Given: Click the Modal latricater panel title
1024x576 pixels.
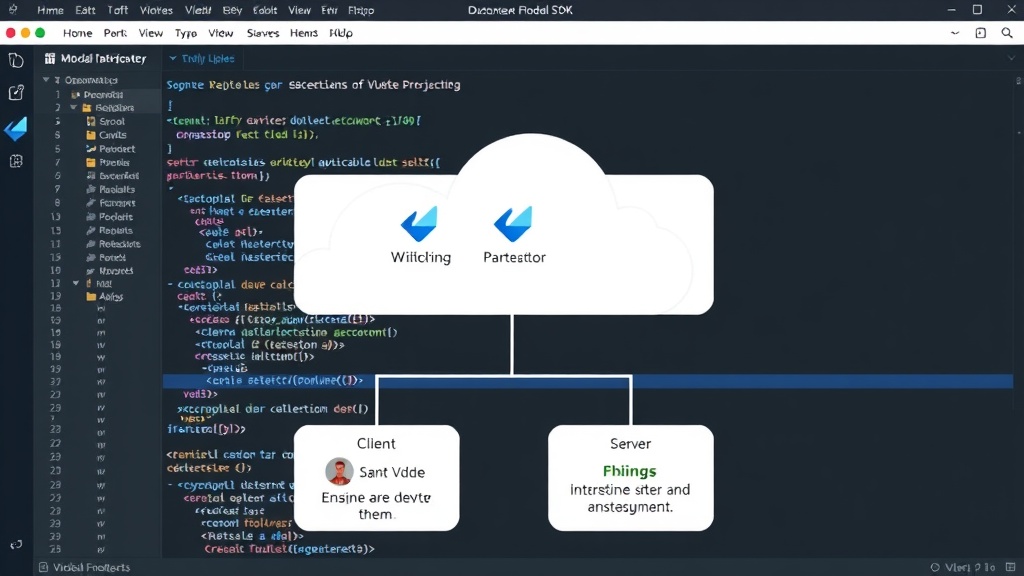Looking at the screenshot, I should pyautogui.click(x=103, y=58).
